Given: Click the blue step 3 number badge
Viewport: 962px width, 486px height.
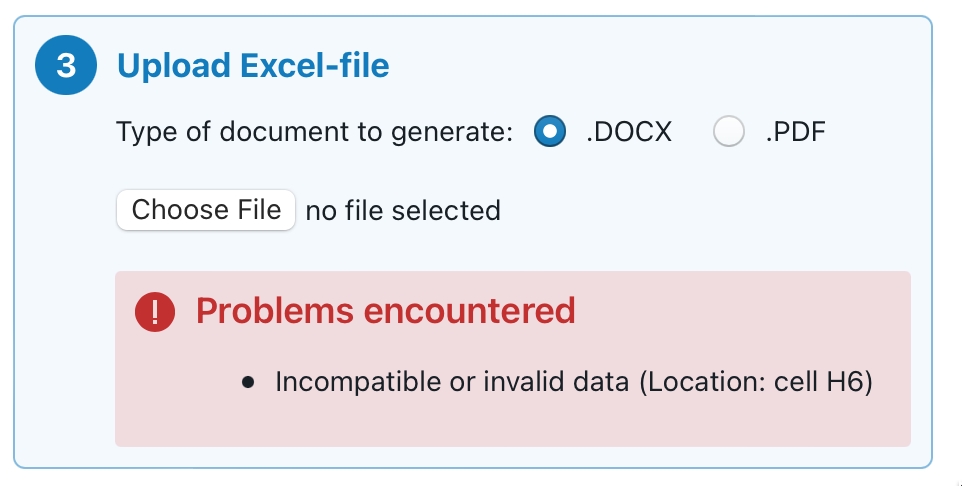Looking at the screenshot, I should pos(66,65).
